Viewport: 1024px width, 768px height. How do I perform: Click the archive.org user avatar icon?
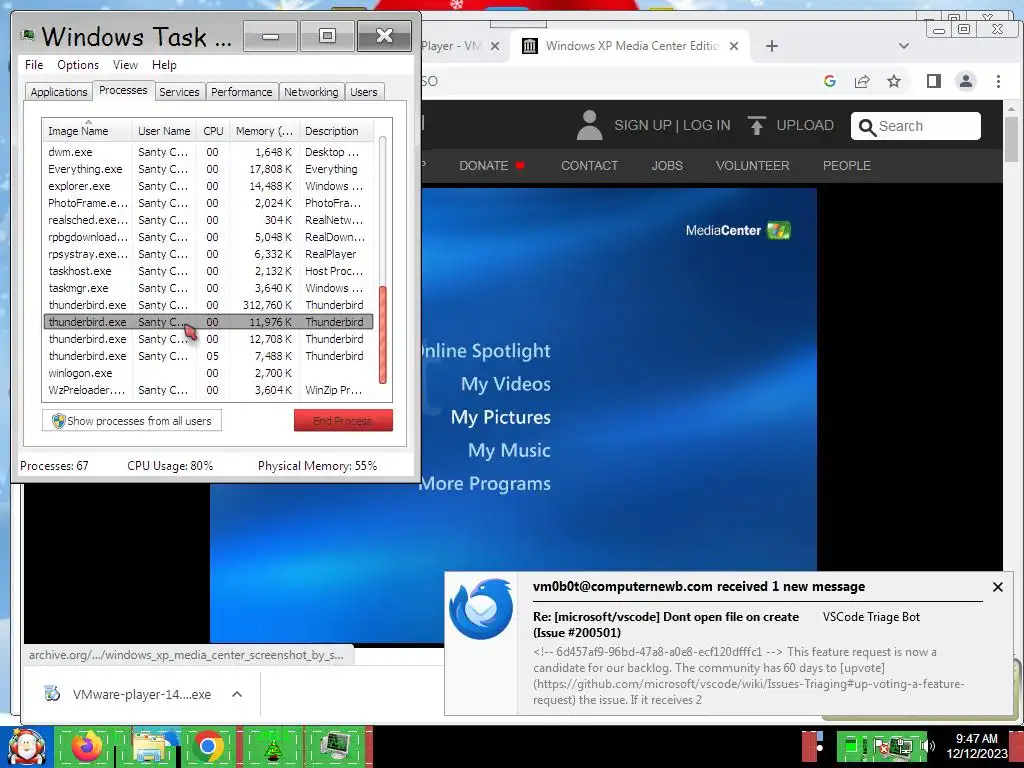pos(589,125)
